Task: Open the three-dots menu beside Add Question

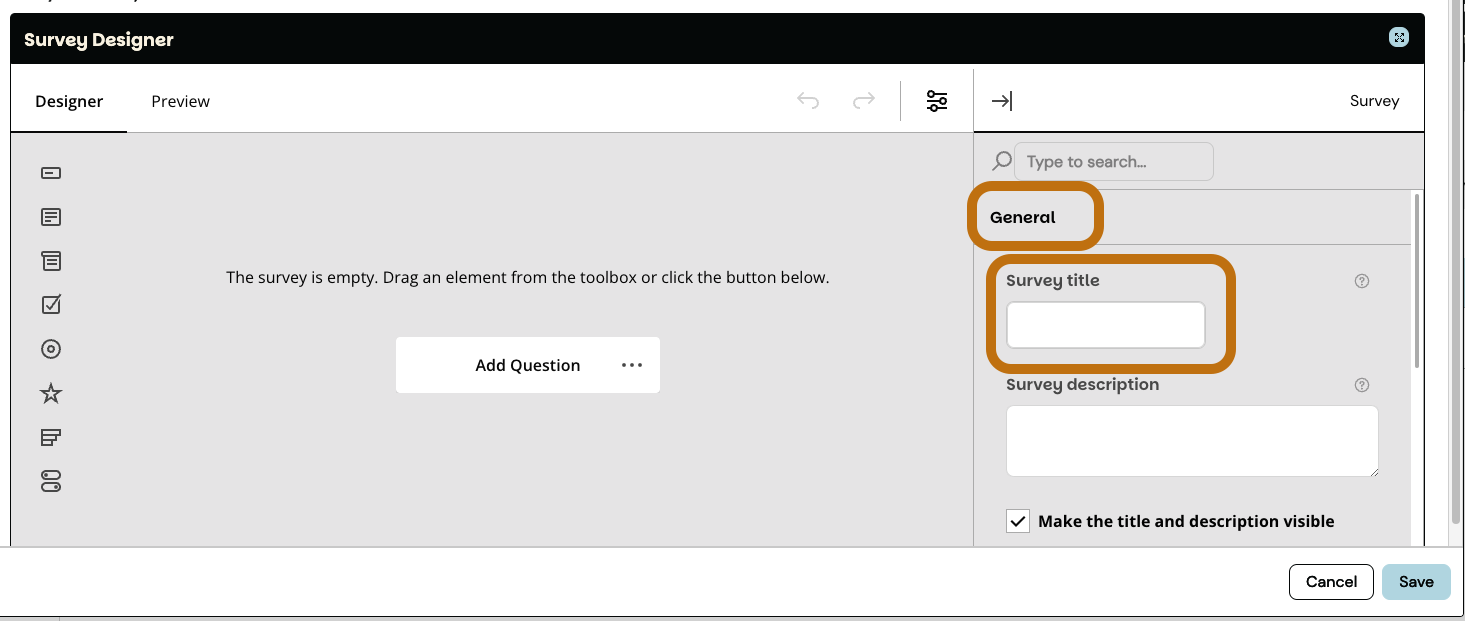Action: click(x=632, y=365)
